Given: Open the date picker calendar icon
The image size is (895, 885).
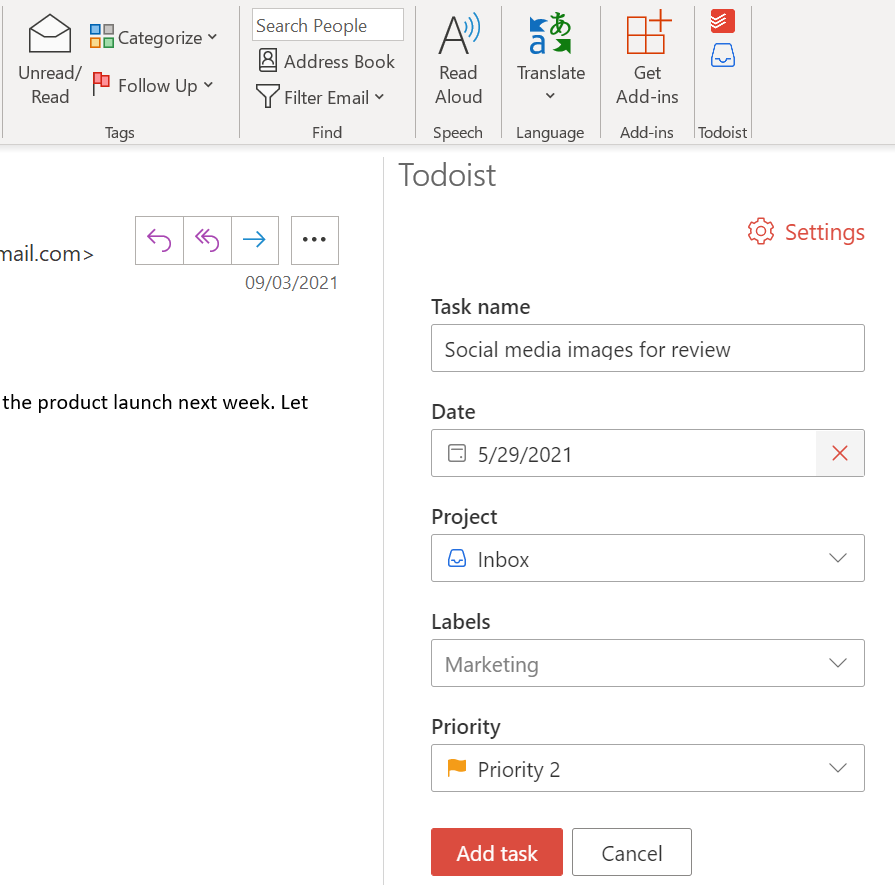Looking at the screenshot, I should pos(457,453).
